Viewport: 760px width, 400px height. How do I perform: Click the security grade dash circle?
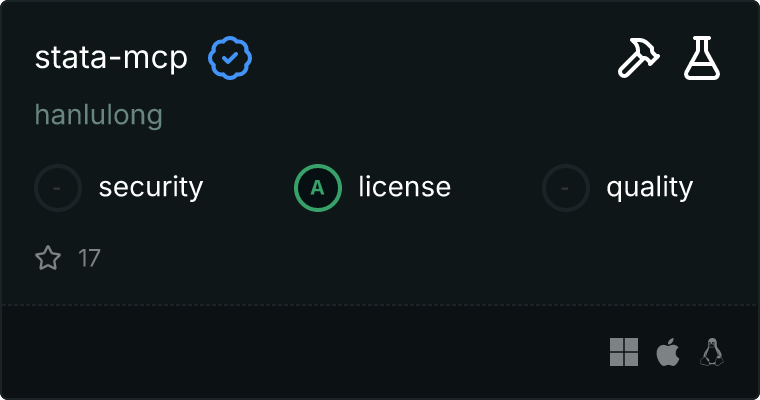pyautogui.click(x=58, y=187)
